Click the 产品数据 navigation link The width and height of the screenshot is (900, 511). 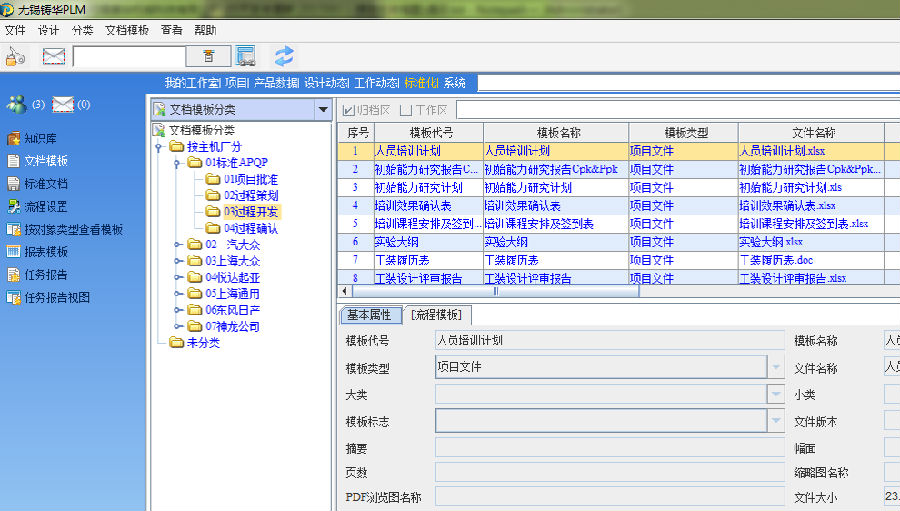point(276,83)
